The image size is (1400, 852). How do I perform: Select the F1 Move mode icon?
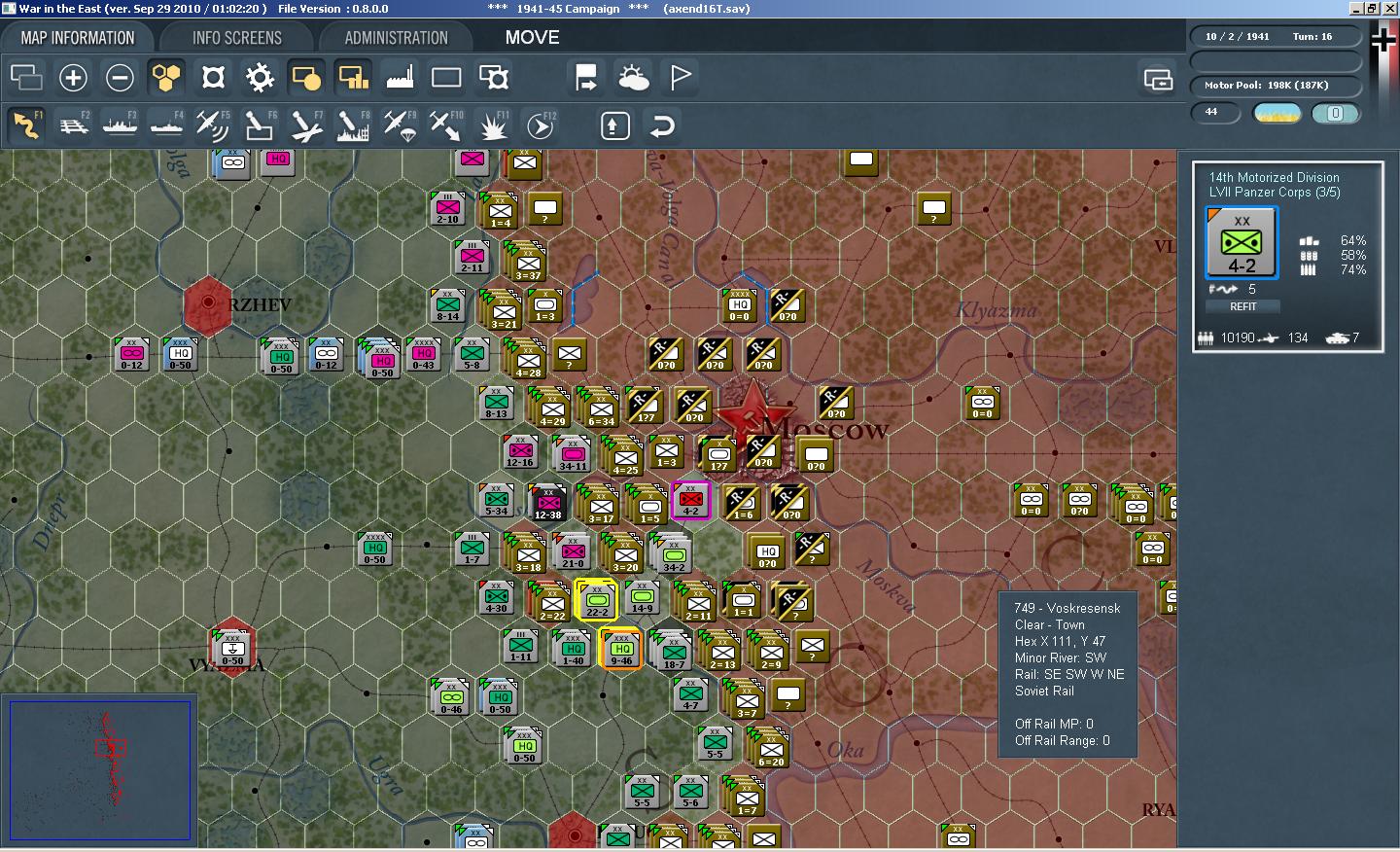click(x=26, y=125)
